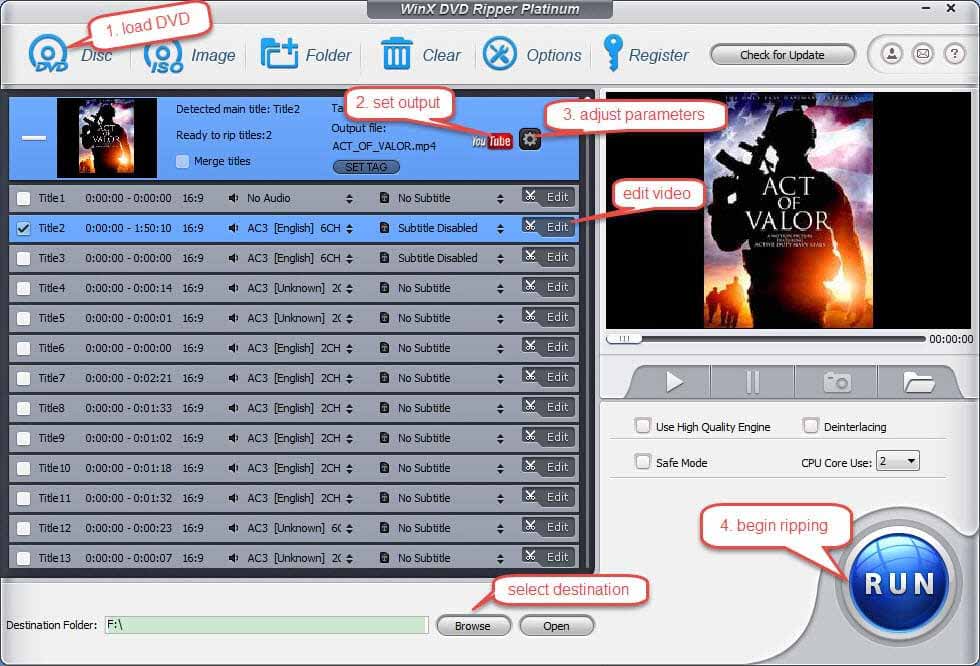Take a snapshot with camera icon

coord(836,382)
